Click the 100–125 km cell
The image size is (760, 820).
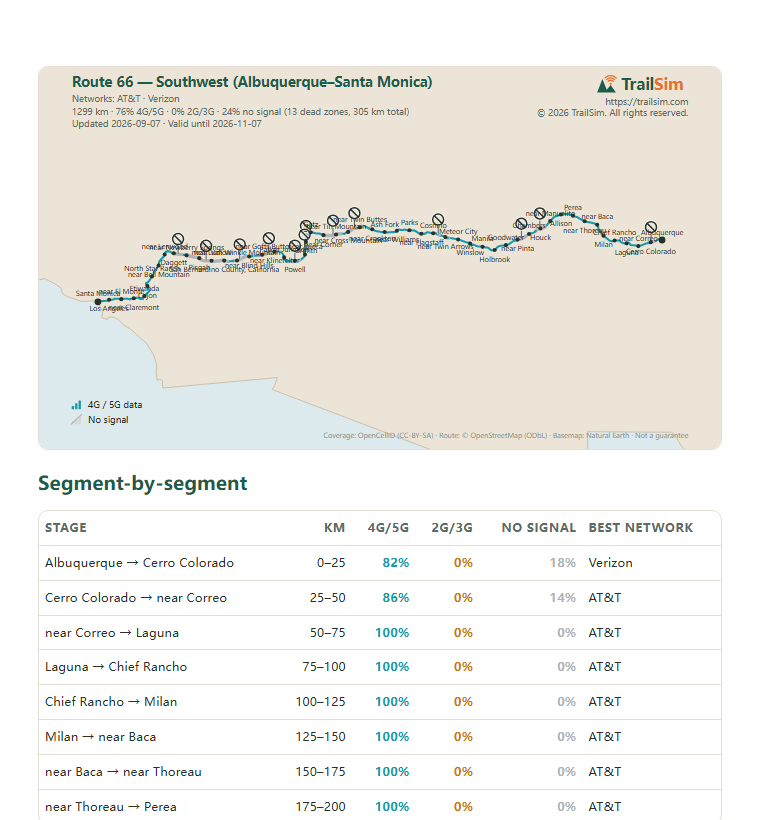321,702
